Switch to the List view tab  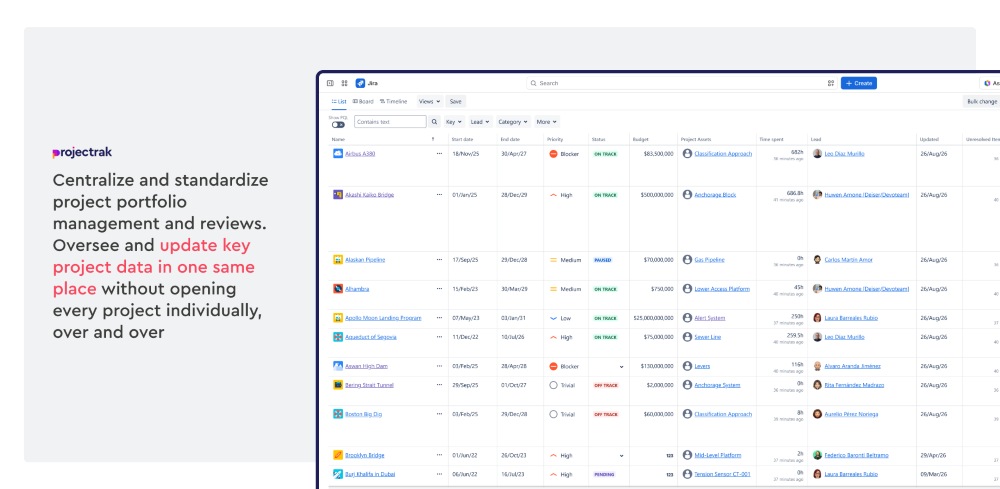(339, 101)
